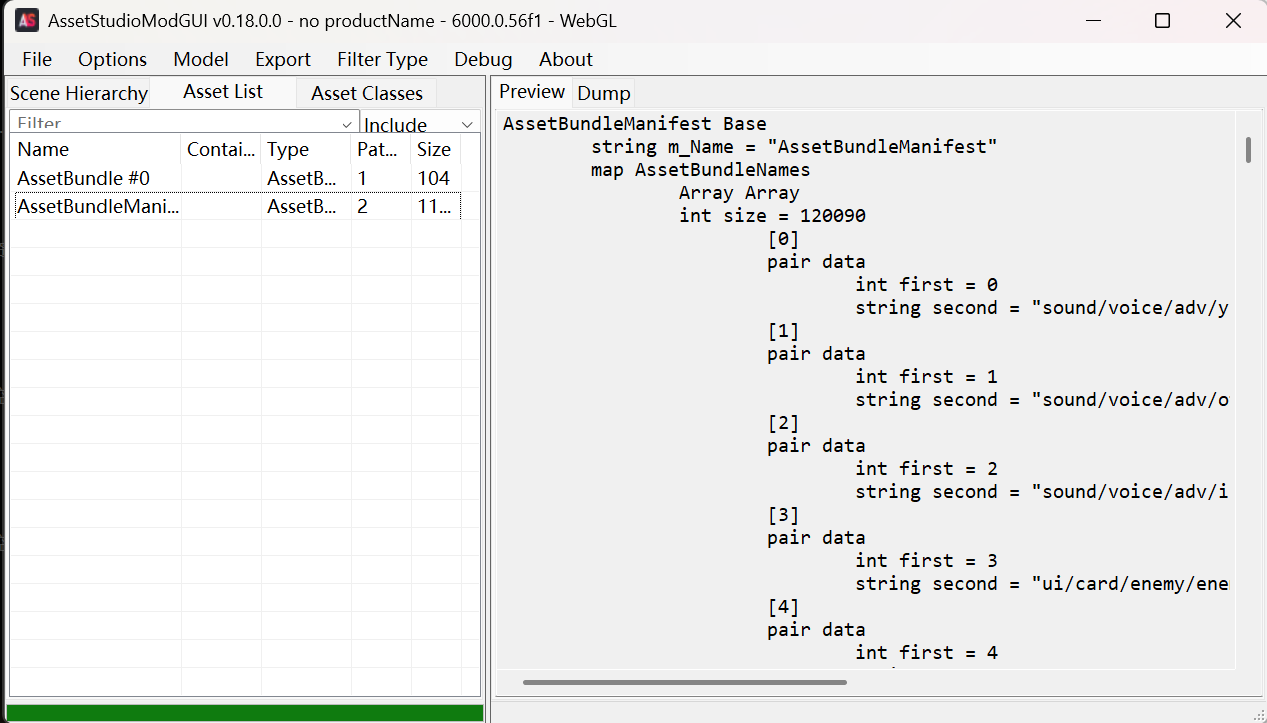Select the Preview tab
Viewport: 1267px width, 723px height.
coord(532,92)
